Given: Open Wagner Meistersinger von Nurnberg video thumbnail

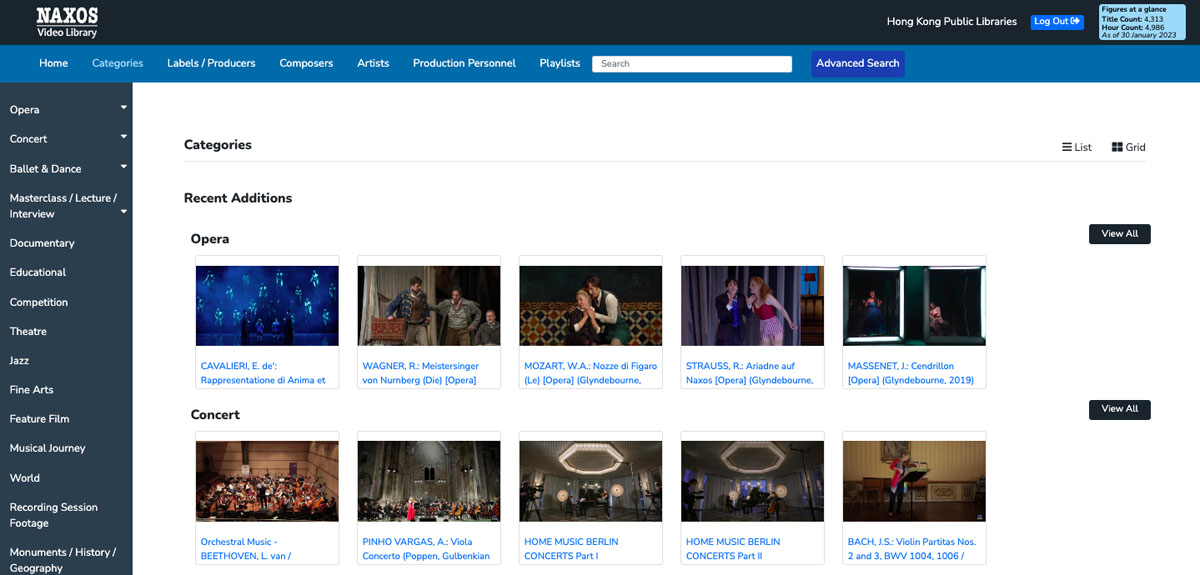Looking at the screenshot, I should (429, 306).
